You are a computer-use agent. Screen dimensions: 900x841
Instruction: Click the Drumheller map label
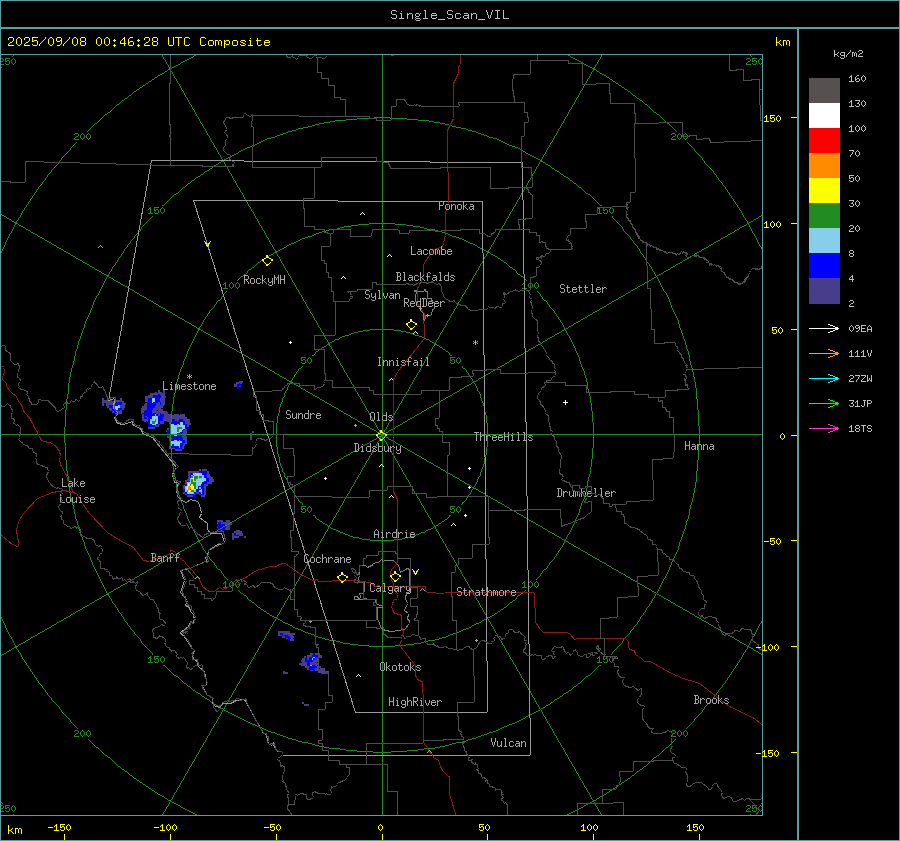tap(586, 493)
